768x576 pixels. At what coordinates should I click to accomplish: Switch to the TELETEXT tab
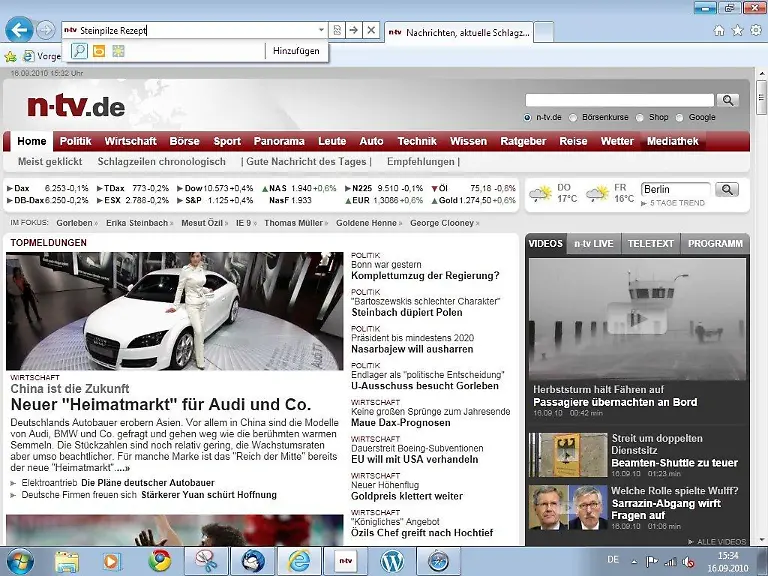tap(651, 243)
